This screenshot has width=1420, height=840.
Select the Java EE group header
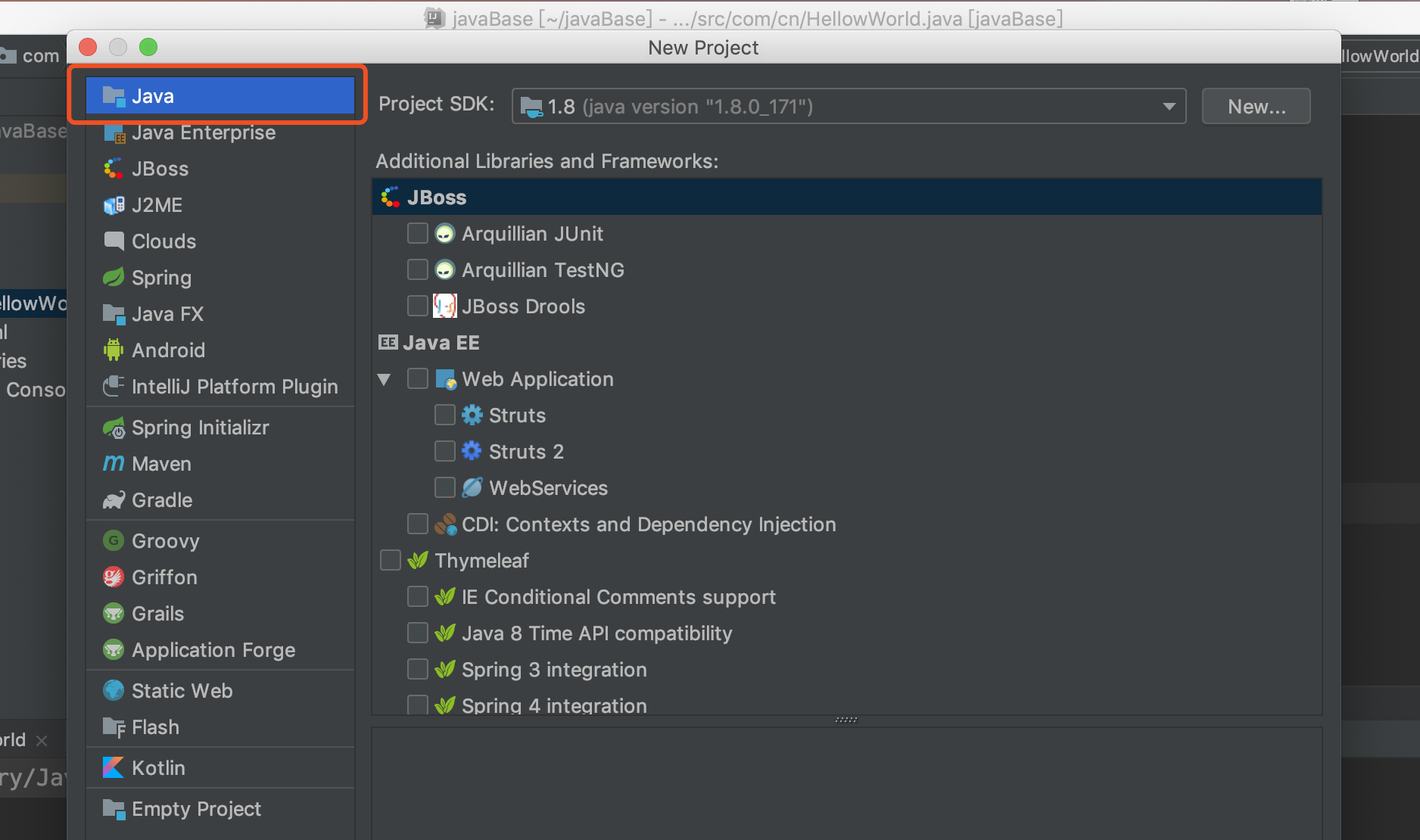pyautogui.click(x=847, y=343)
